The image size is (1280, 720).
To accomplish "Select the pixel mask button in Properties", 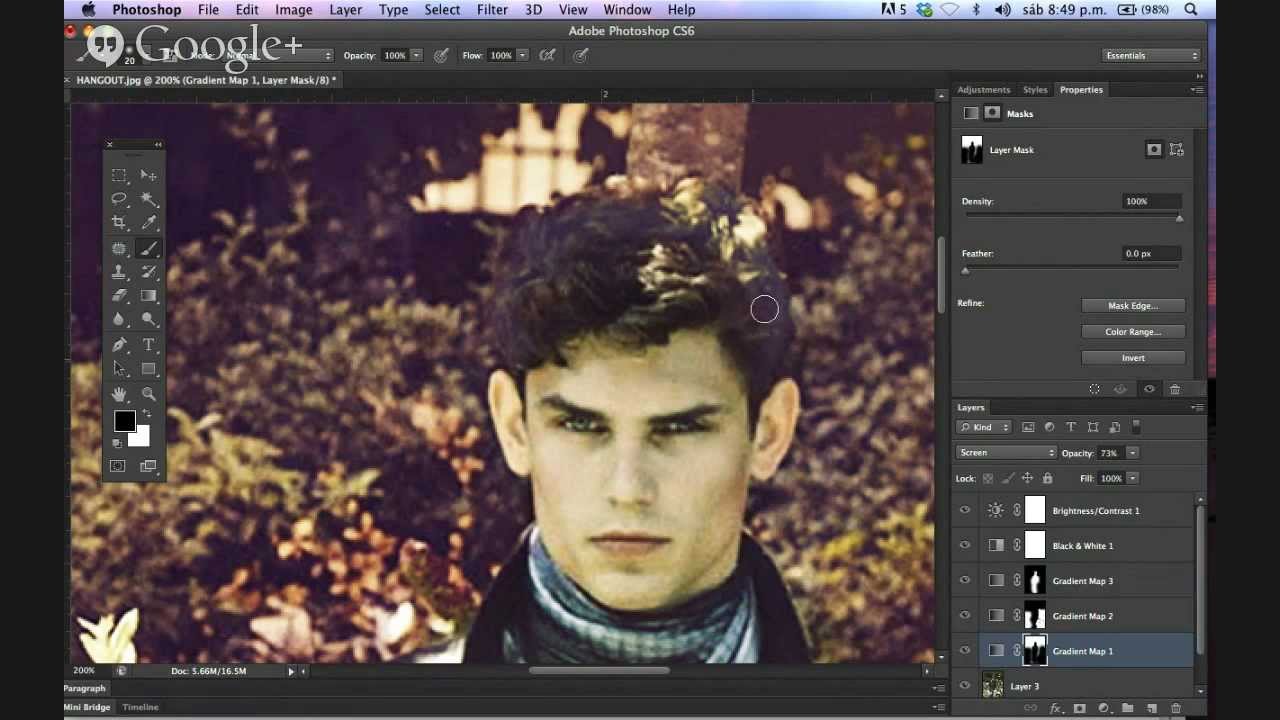I will (x=1154, y=150).
